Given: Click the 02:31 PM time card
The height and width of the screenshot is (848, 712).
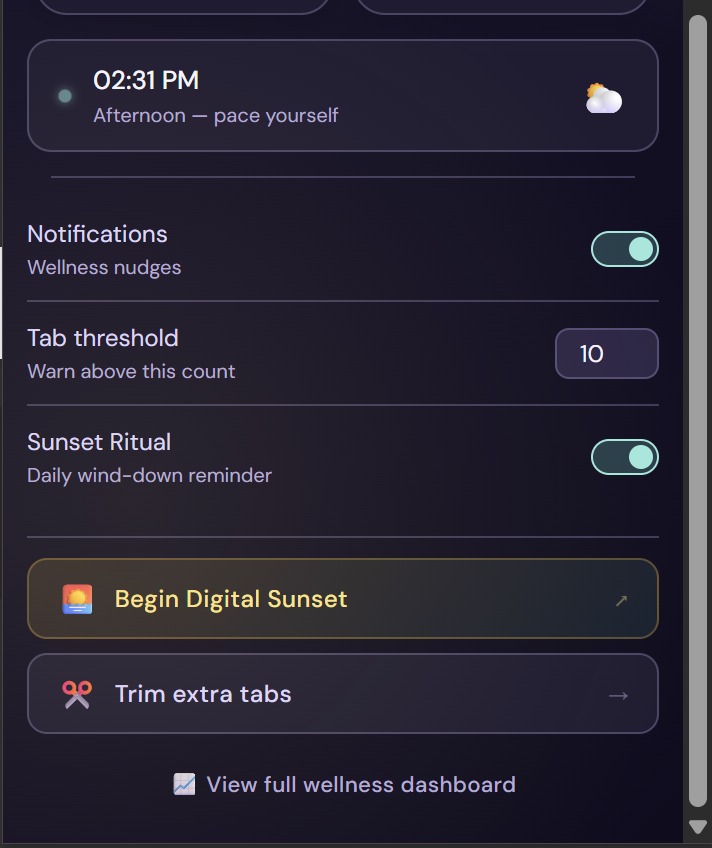Looking at the screenshot, I should click(x=343, y=96).
